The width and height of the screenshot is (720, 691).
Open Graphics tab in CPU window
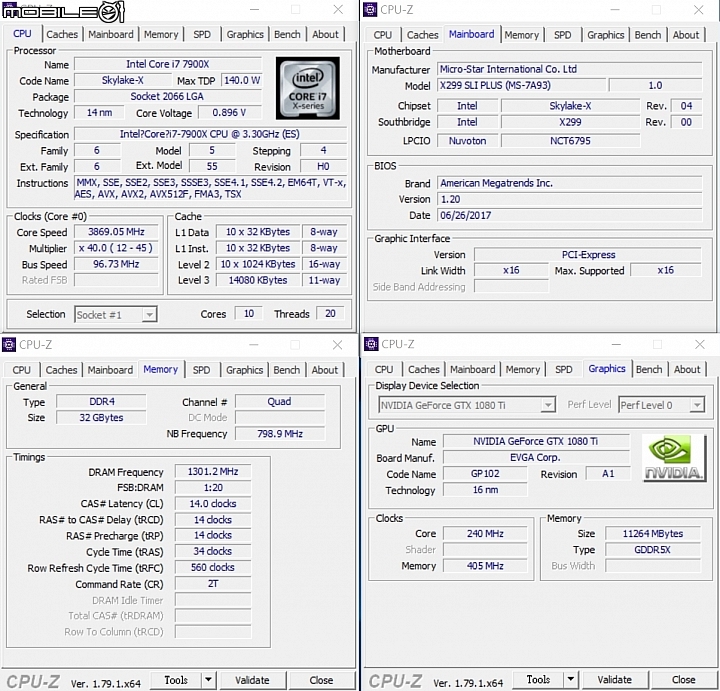point(245,34)
